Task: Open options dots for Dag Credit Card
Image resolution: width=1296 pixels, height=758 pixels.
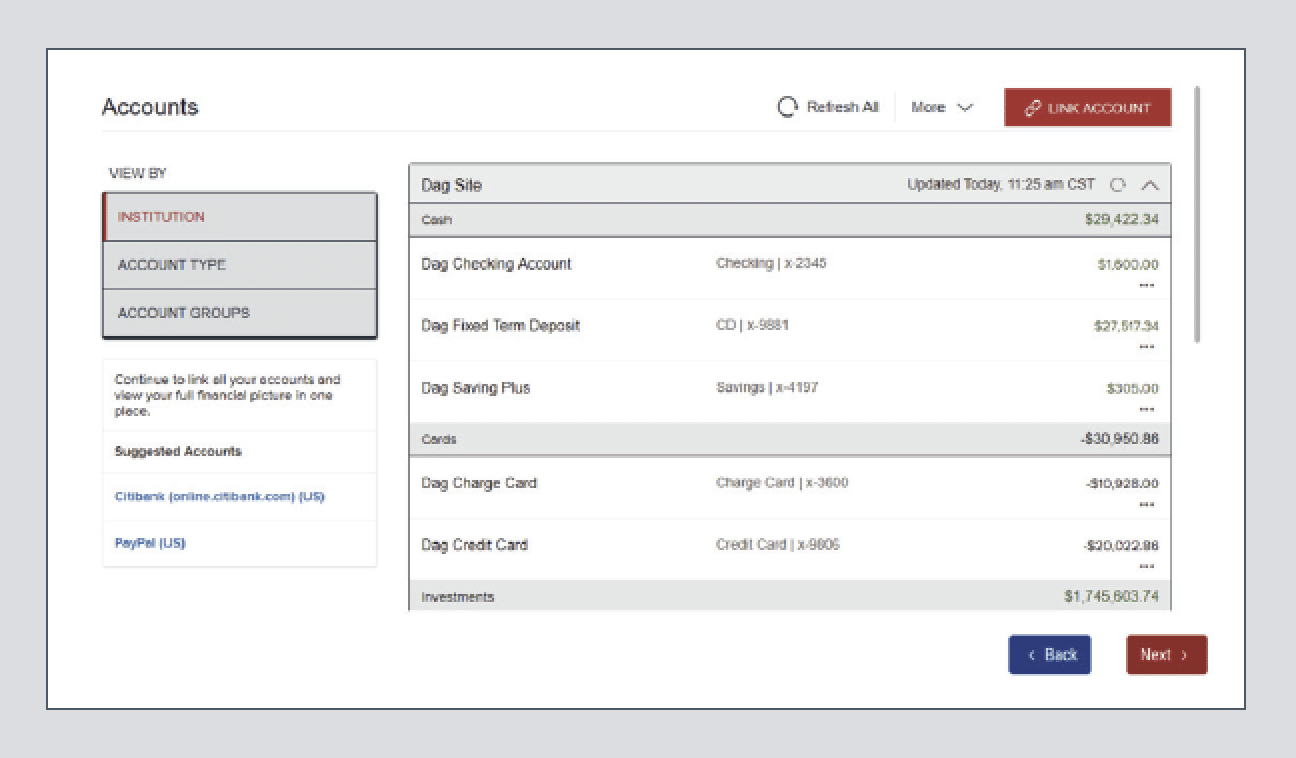Action: [x=1148, y=566]
